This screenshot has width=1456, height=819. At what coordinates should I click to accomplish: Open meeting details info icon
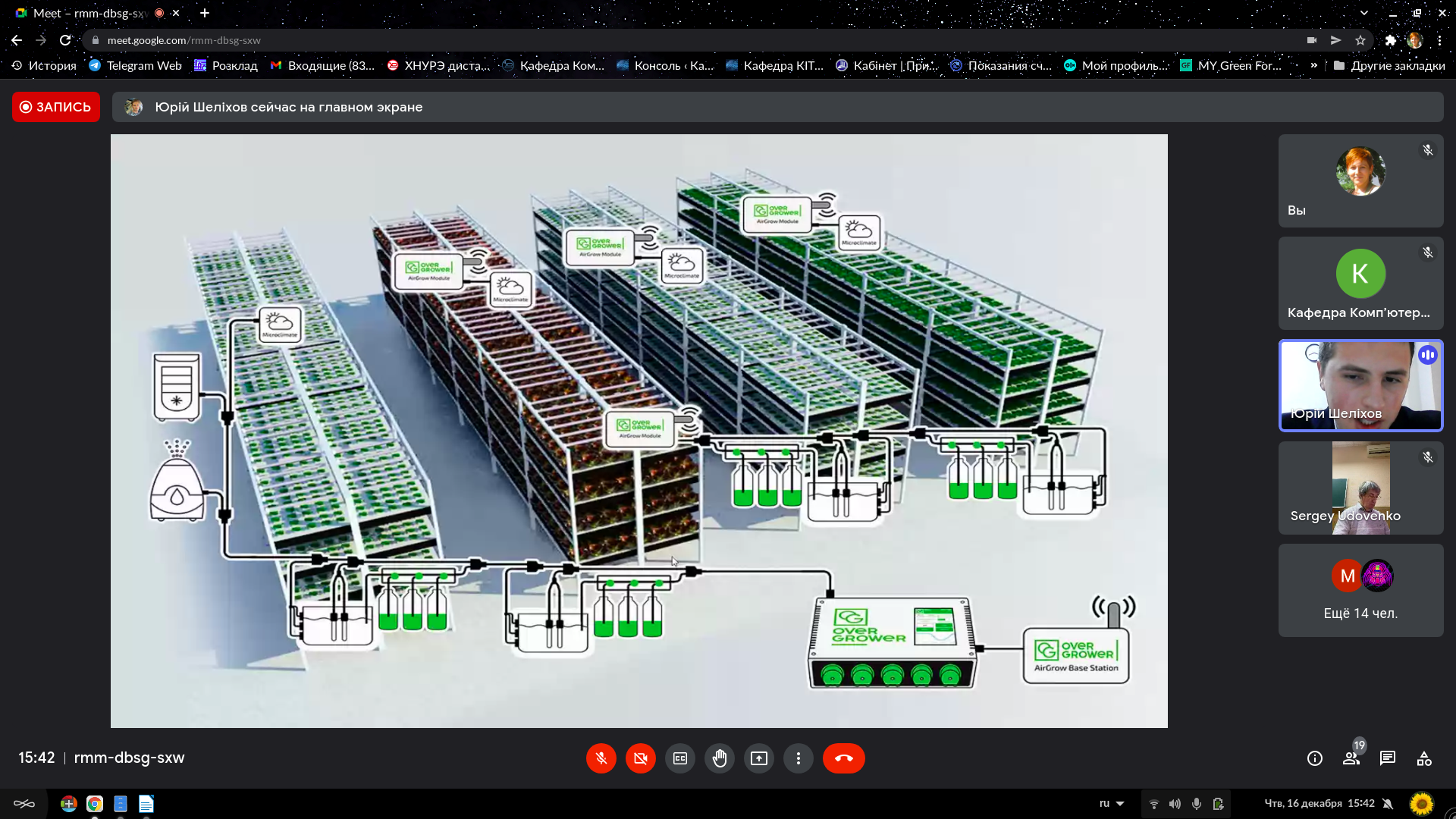[x=1315, y=758]
